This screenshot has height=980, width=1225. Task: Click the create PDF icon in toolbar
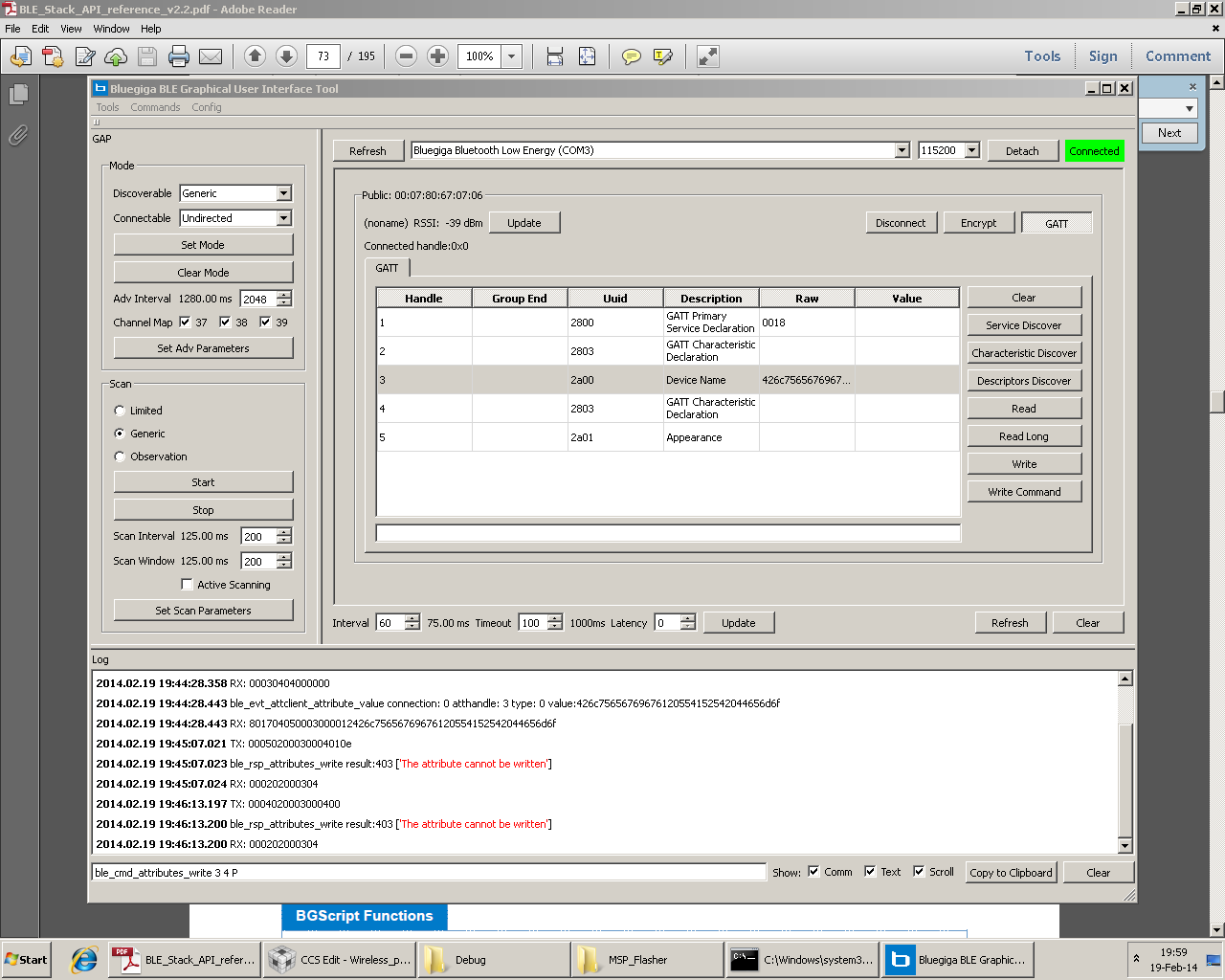53,56
